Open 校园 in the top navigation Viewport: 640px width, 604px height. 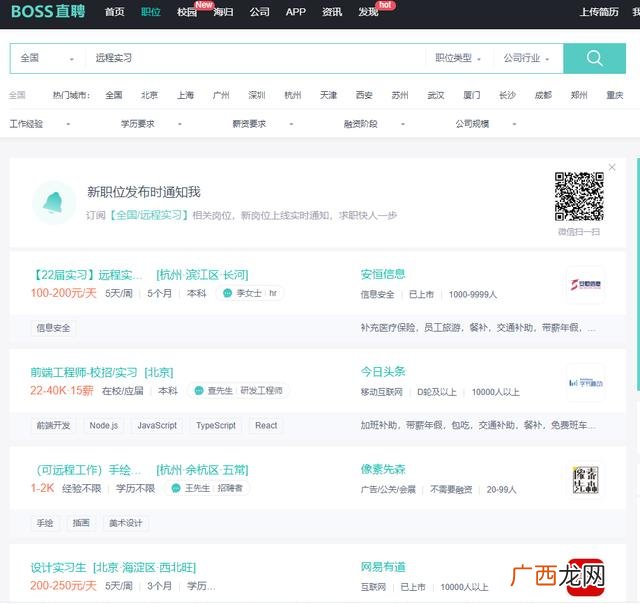[x=187, y=12]
